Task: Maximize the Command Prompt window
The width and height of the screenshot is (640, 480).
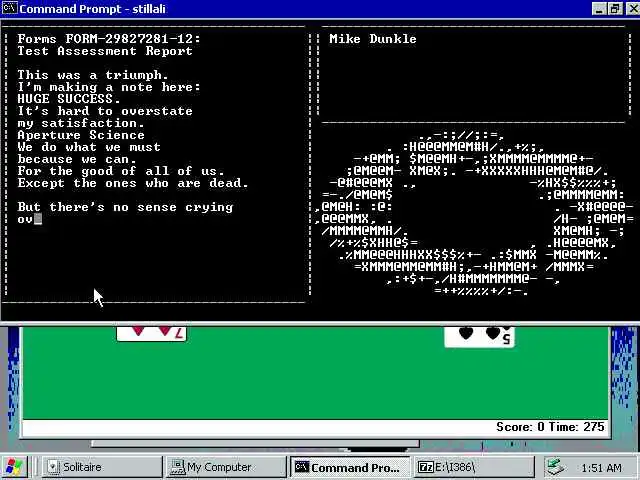Action: pyautogui.click(x=615, y=8)
